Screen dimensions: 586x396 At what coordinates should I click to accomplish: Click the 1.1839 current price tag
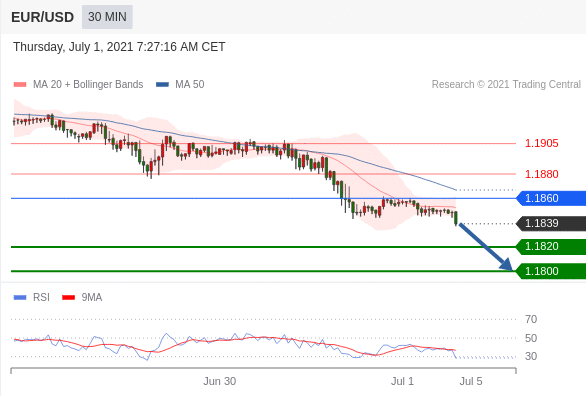[x=551, y=223]
